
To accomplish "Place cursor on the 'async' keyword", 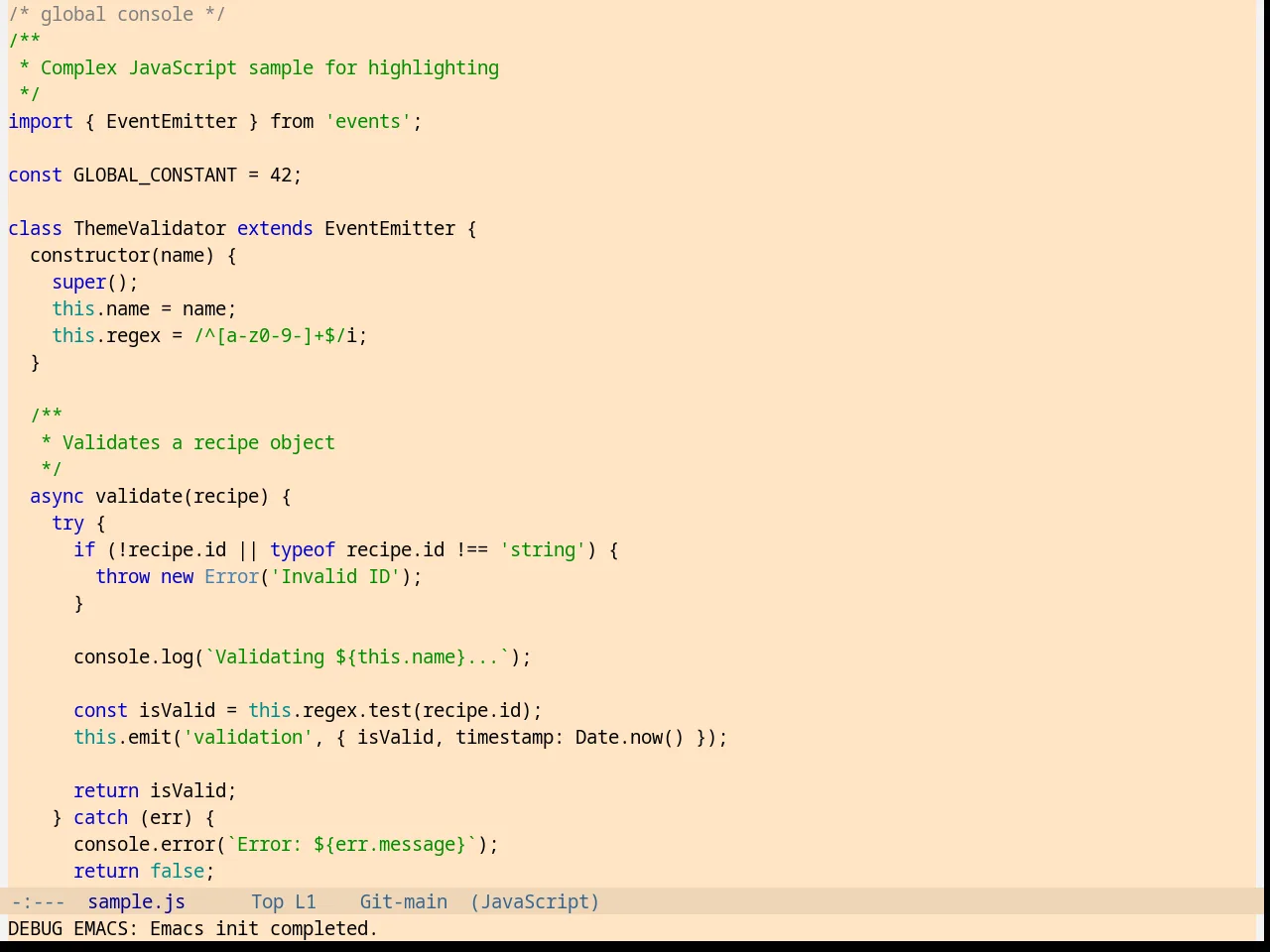I will pos(57,496).
